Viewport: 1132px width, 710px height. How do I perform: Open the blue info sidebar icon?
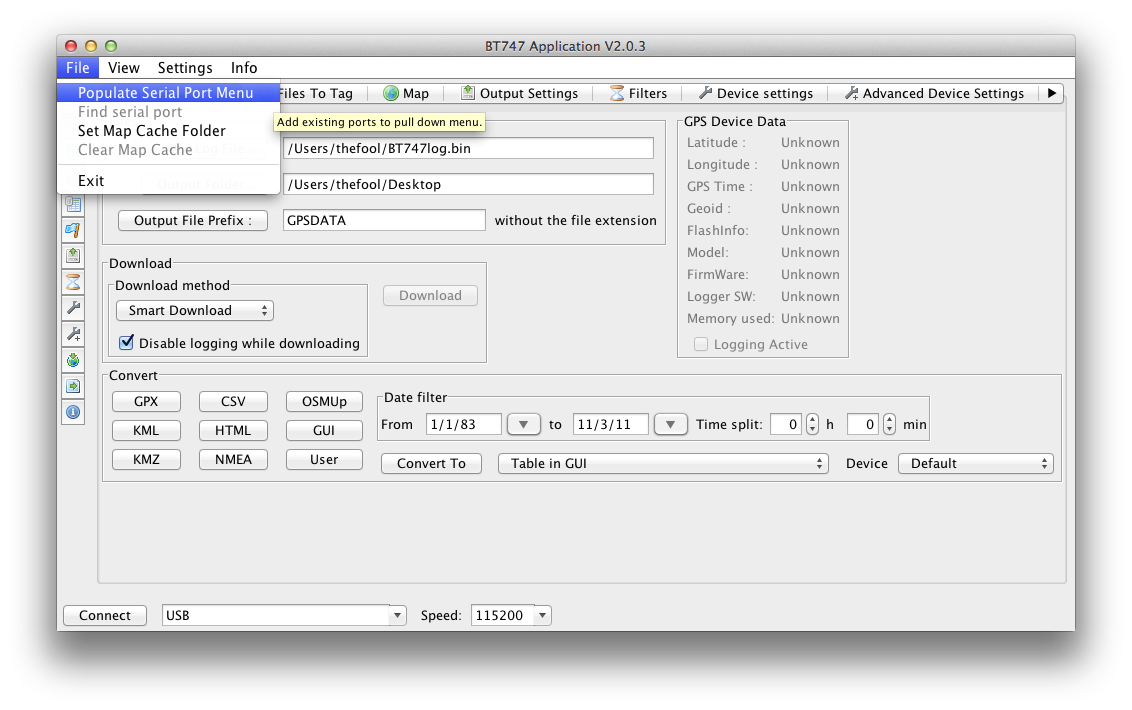click(x=73, y=412)
